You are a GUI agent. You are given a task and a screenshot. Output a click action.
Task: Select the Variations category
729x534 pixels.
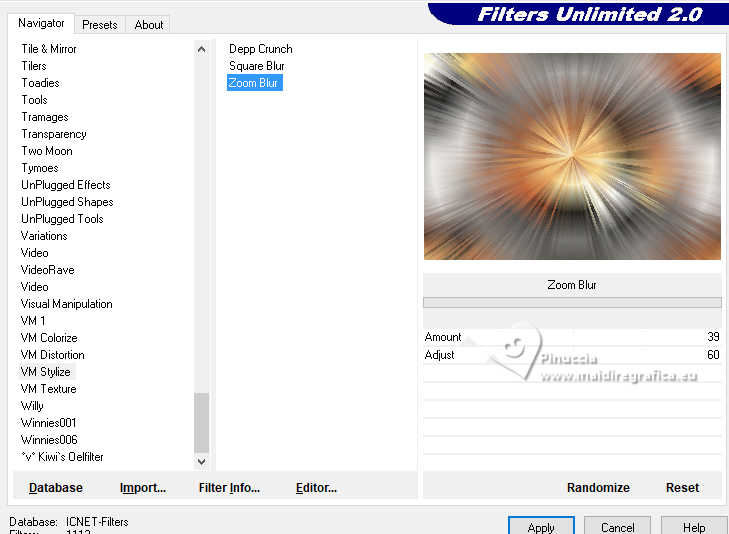tap(44, 236)
